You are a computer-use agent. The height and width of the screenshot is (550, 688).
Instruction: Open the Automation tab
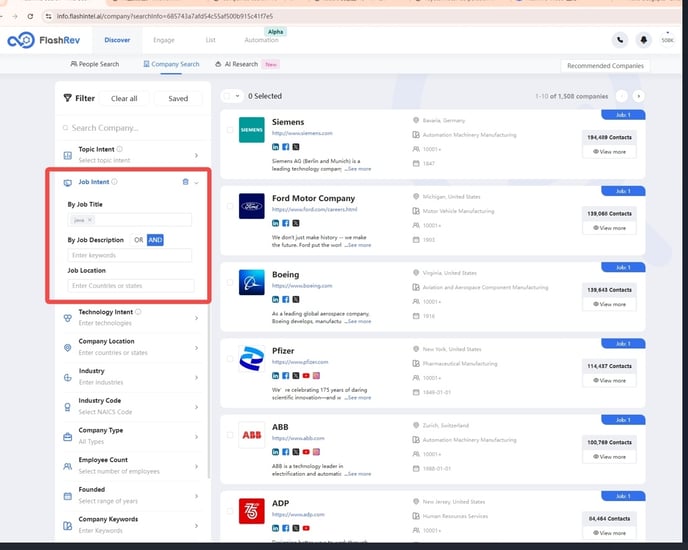[x=261, y=40]
